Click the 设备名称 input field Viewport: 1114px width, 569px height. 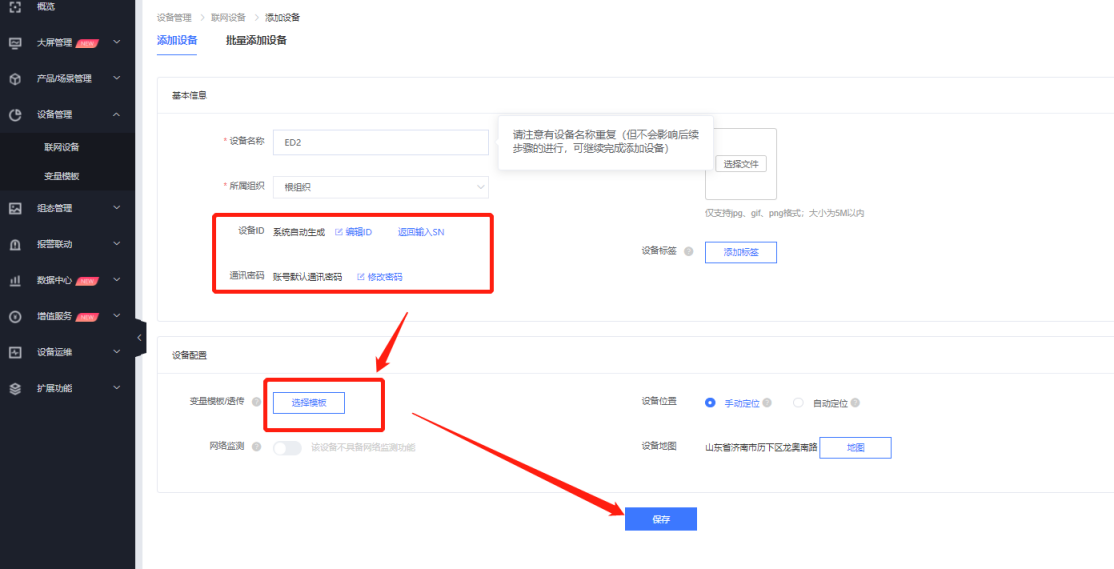pyautogui.click(x=380, y=142)
